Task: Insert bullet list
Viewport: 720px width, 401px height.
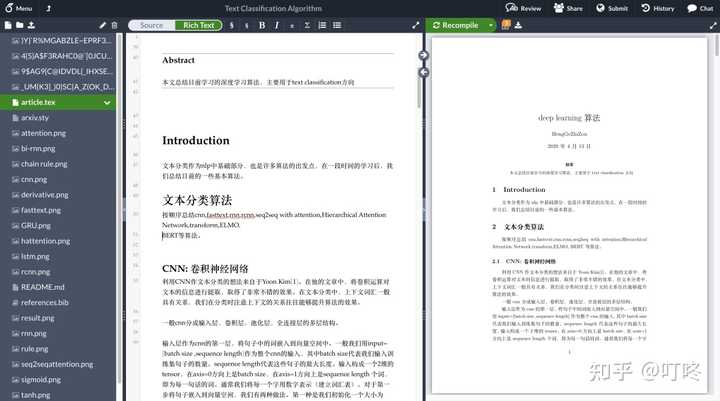Action: coord(337,25)
